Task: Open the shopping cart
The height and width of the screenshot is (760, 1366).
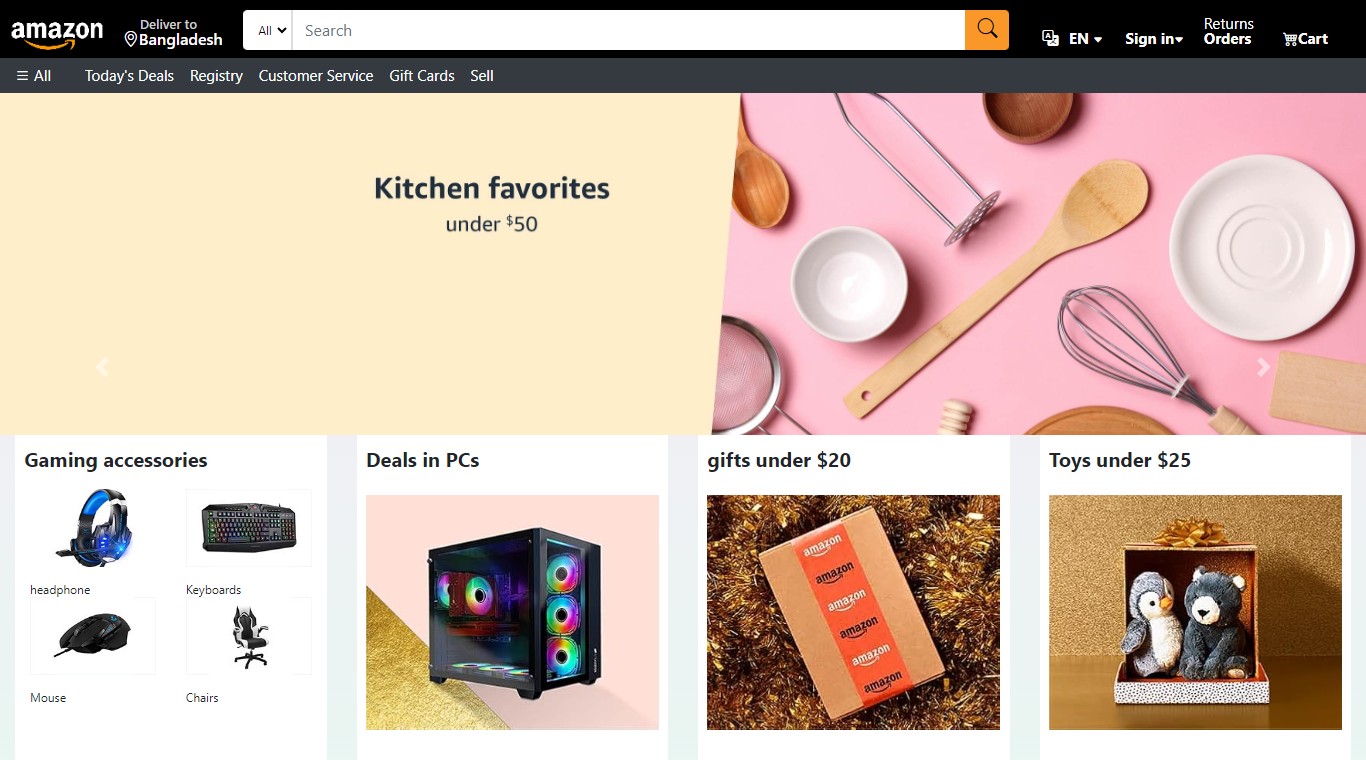Action: pyautogui.click(x=1305, y=39)
